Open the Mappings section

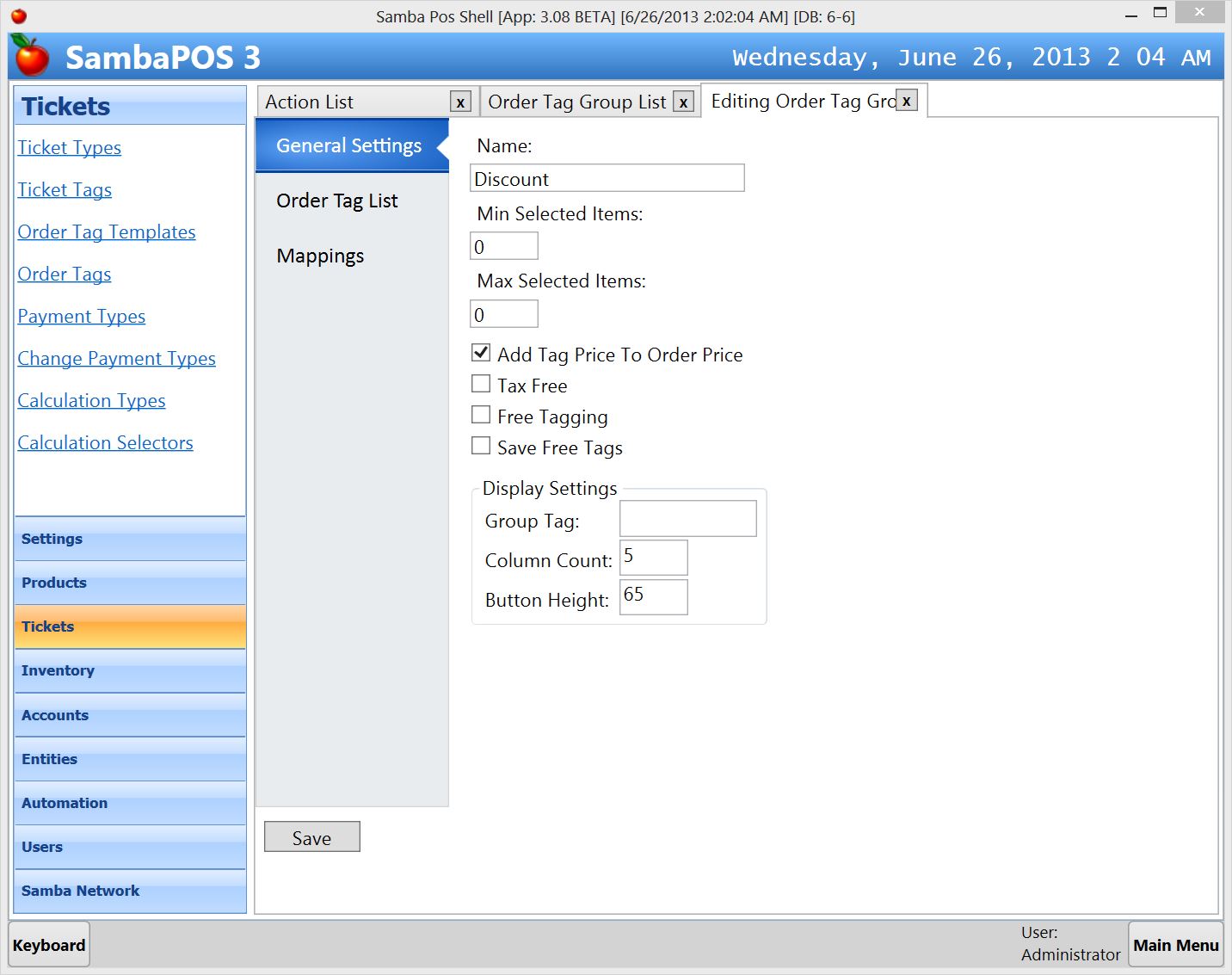click(x=319, y=255)
